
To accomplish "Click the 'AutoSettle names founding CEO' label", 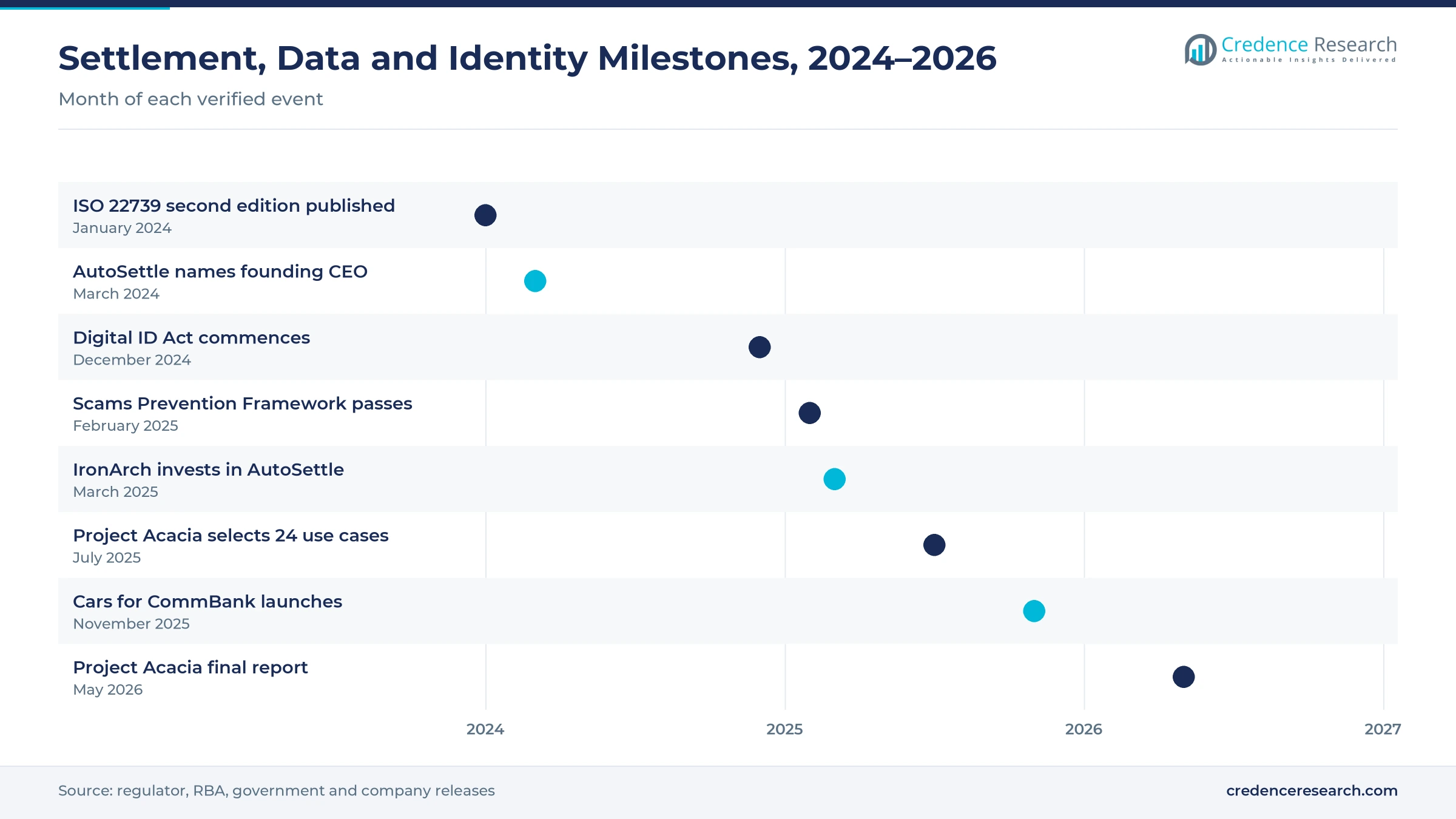I will [220, 272].
